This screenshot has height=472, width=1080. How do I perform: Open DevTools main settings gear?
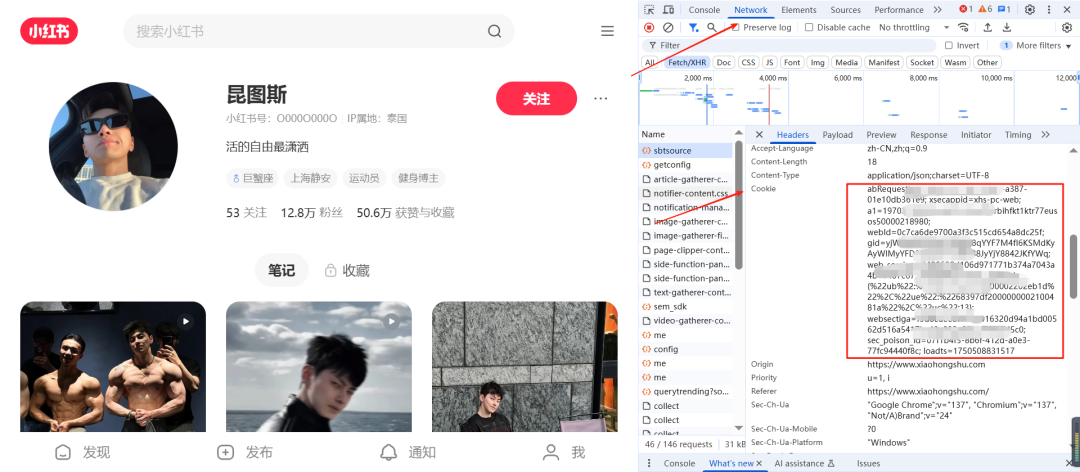click(1030, 10)
